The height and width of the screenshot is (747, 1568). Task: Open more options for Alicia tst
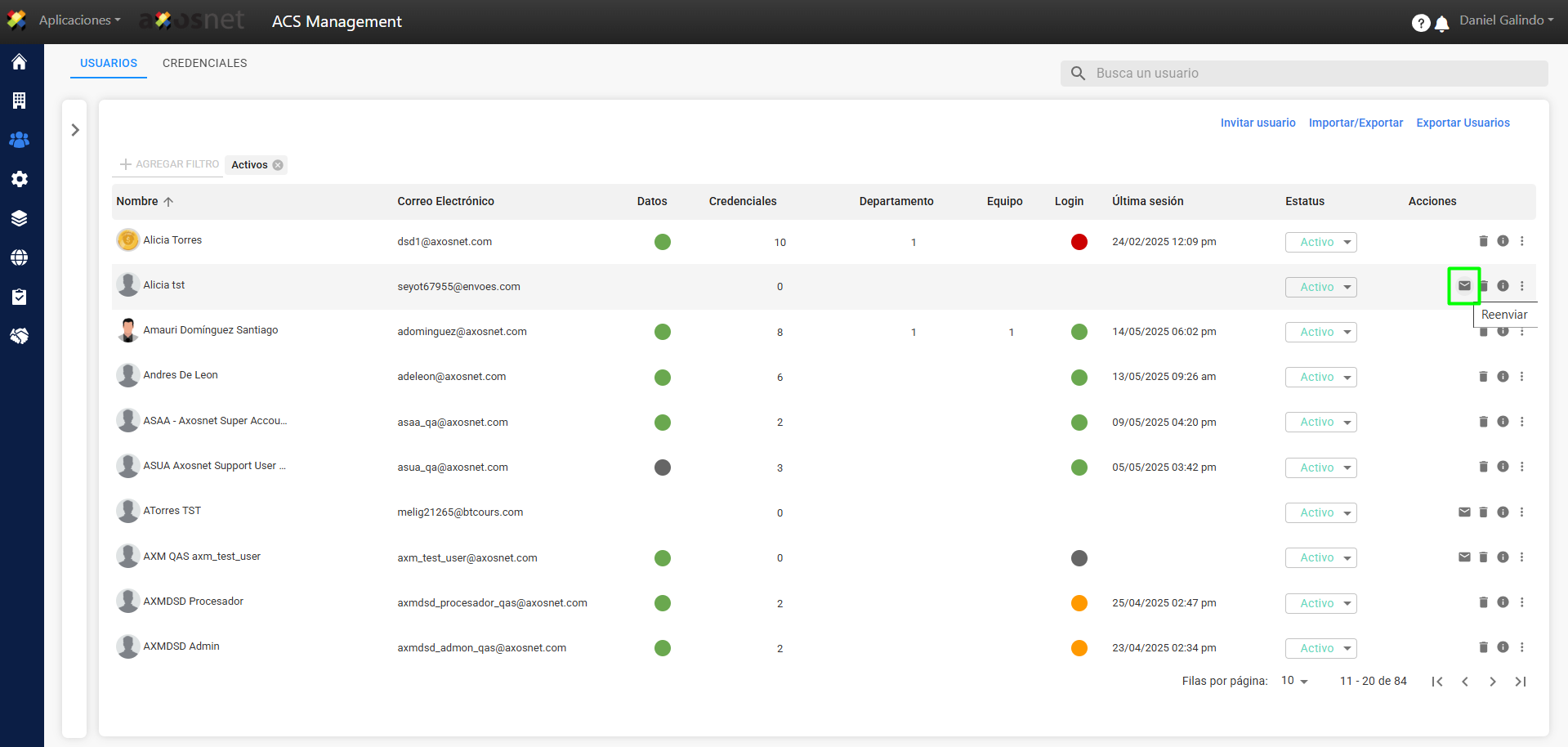(1521, 286)
